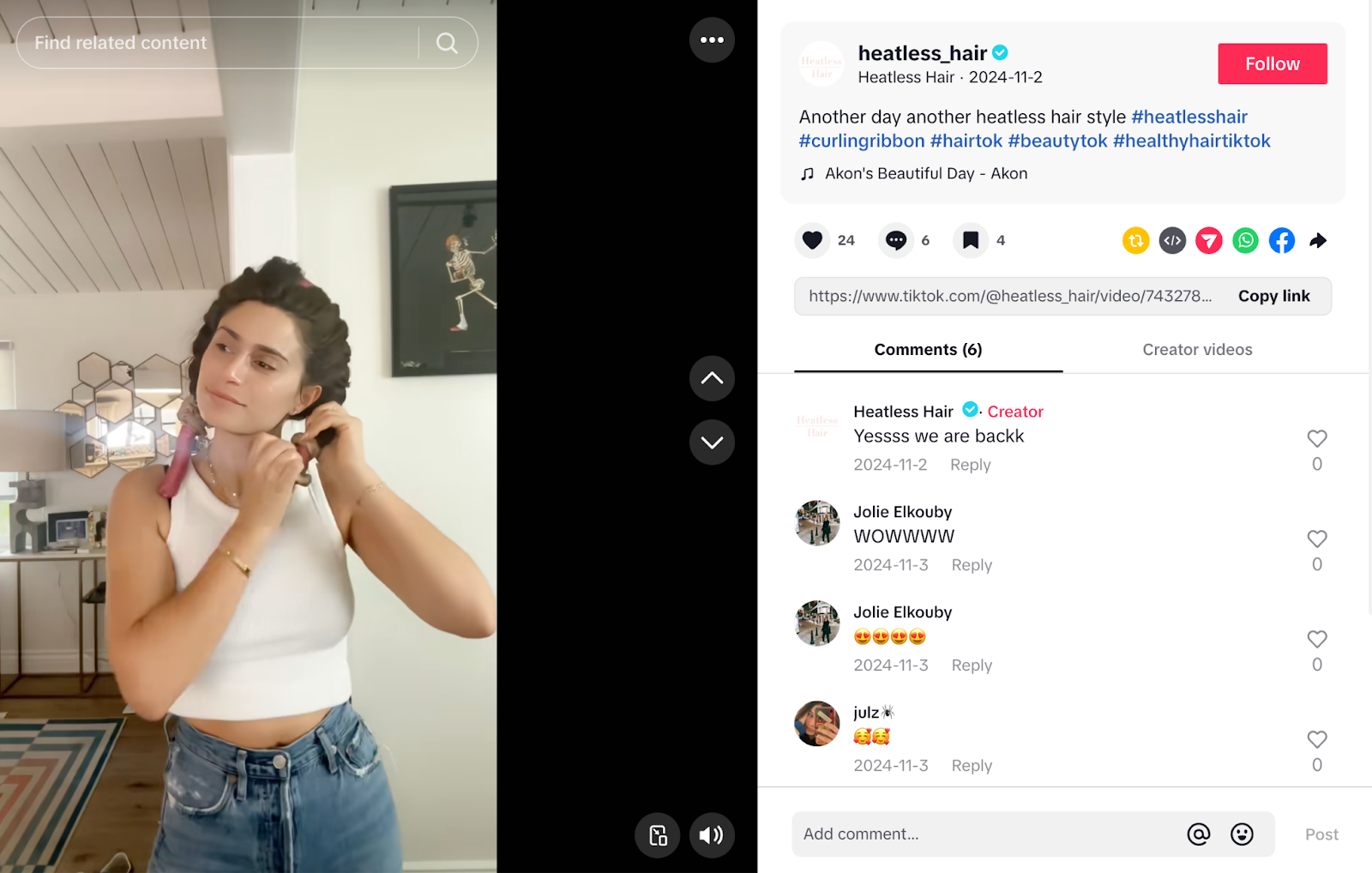
Task: Share via WhatsApp icon
Action: click(1245, 241)
